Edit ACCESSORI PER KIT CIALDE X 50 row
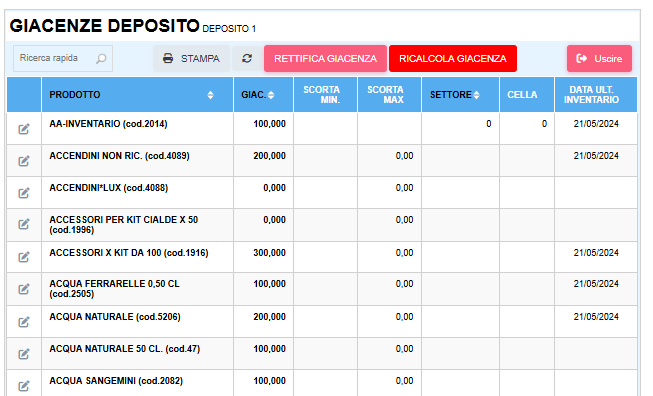The width and height of the screenshot is (653, 396). (x=24, y=224)
